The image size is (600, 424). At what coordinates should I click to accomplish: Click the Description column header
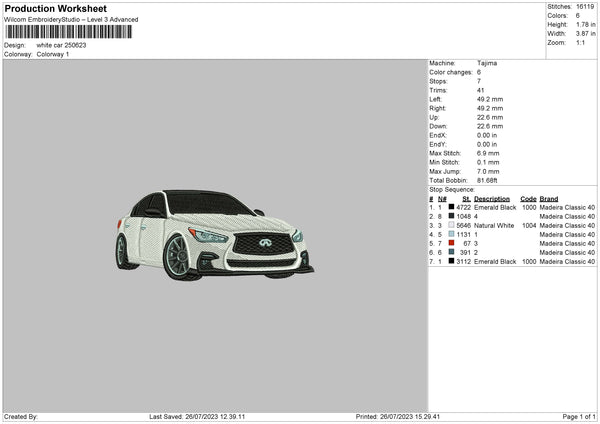tap(492, 198)
